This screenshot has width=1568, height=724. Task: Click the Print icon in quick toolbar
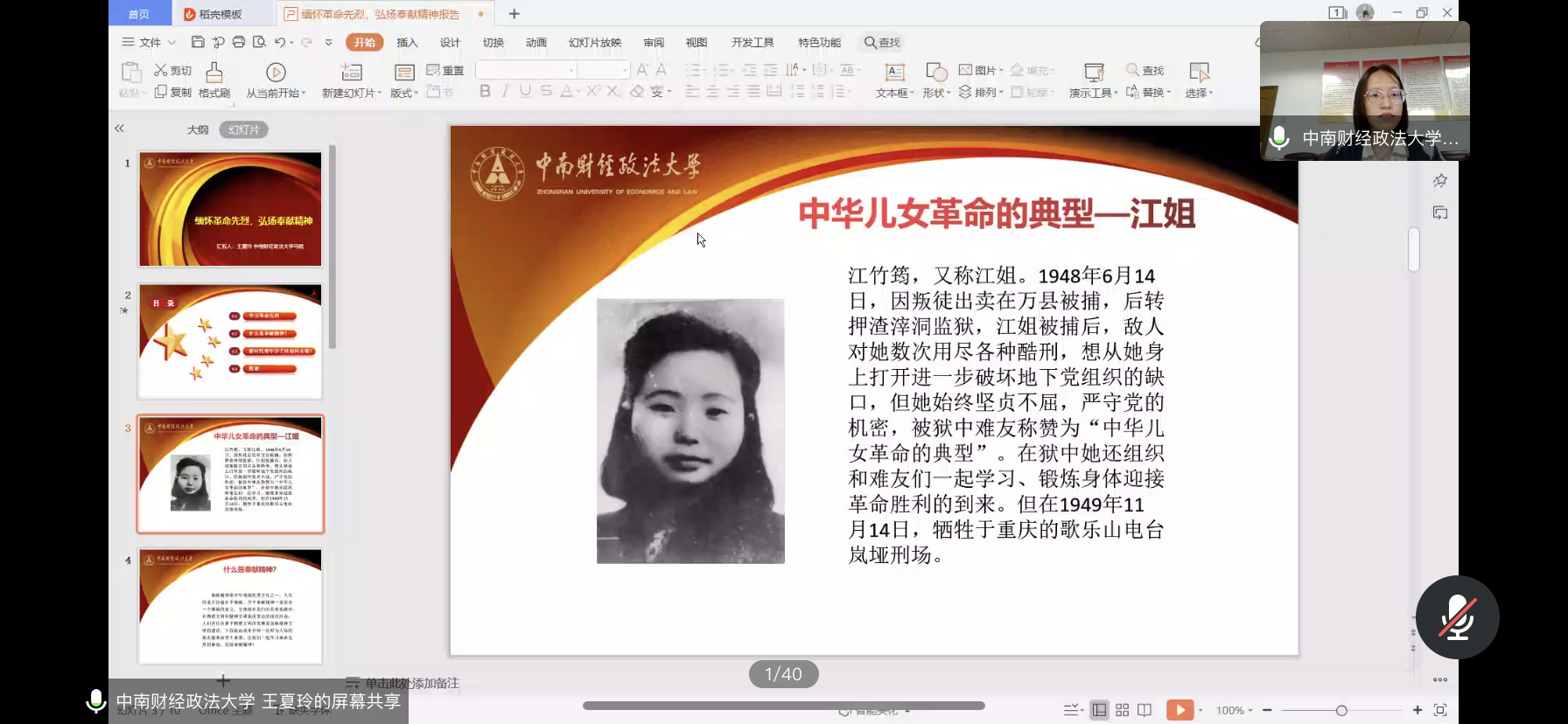238,42
